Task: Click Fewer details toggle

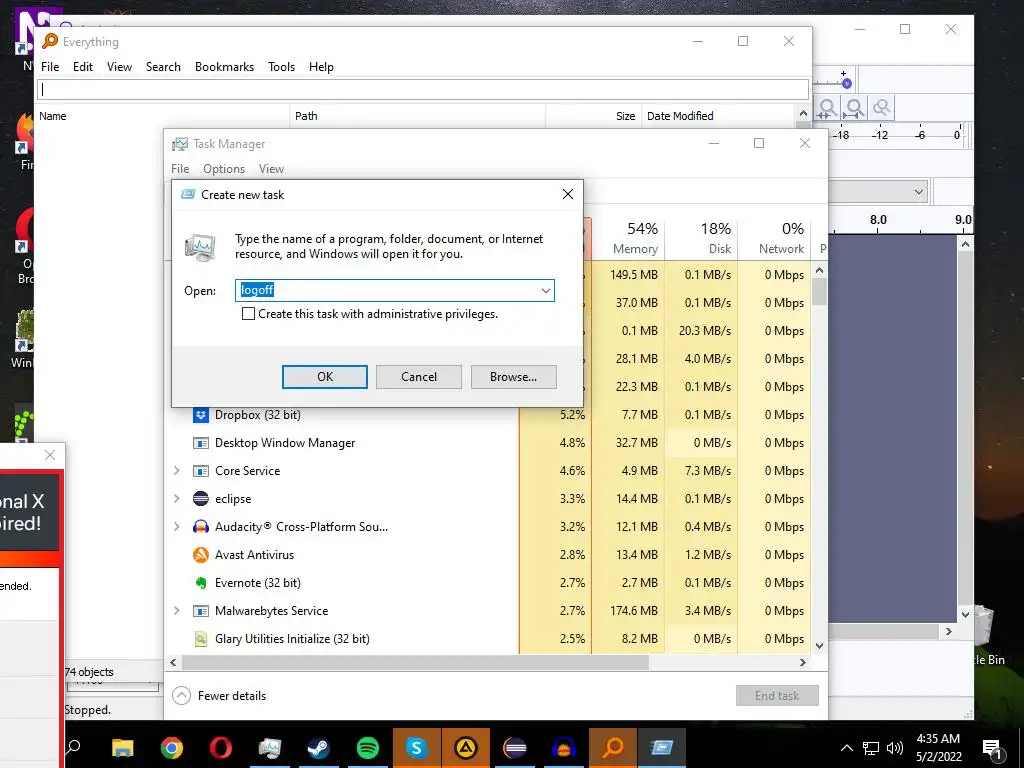Action: coord(219,696)
